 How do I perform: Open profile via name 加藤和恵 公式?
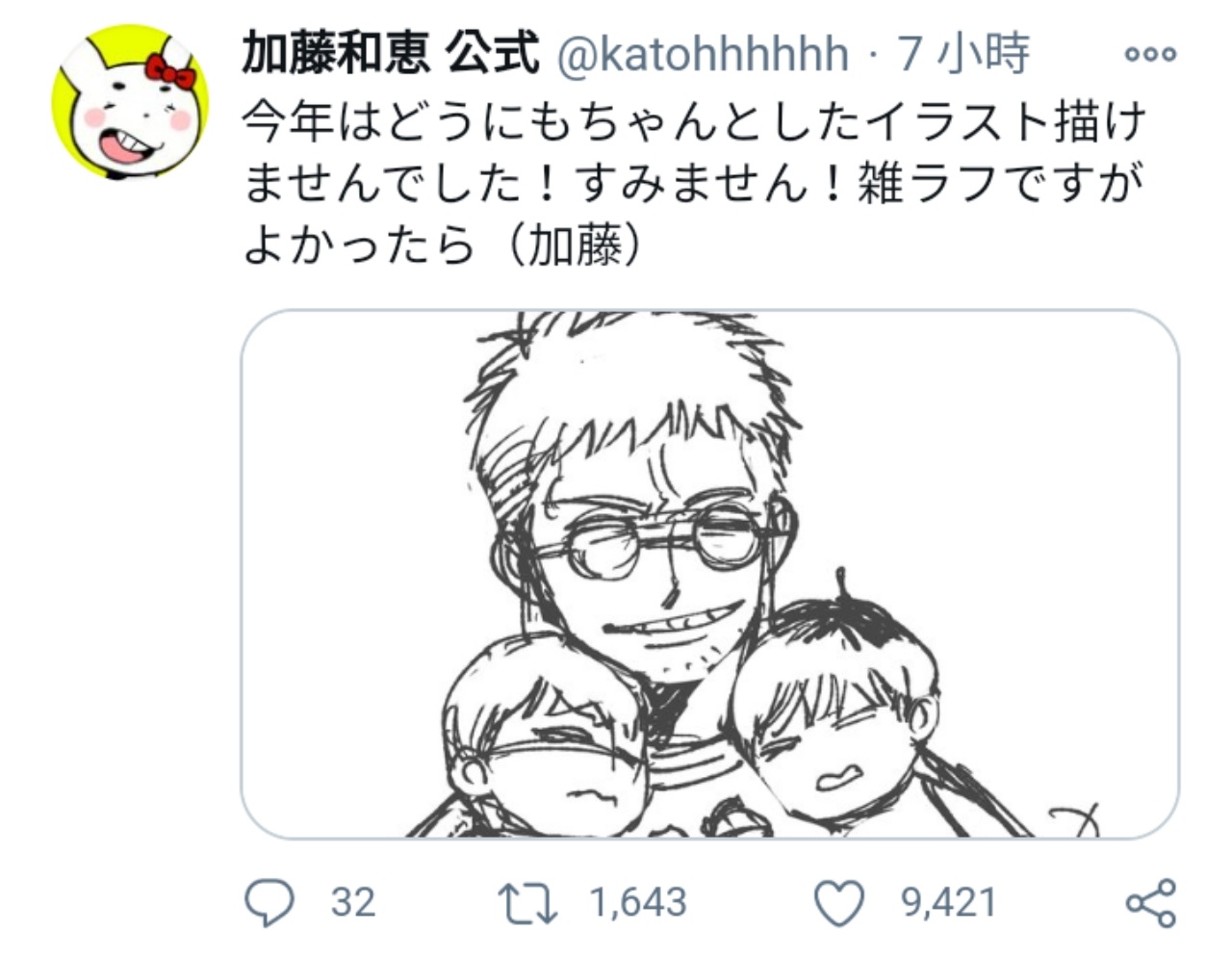[x=391, y=53]
